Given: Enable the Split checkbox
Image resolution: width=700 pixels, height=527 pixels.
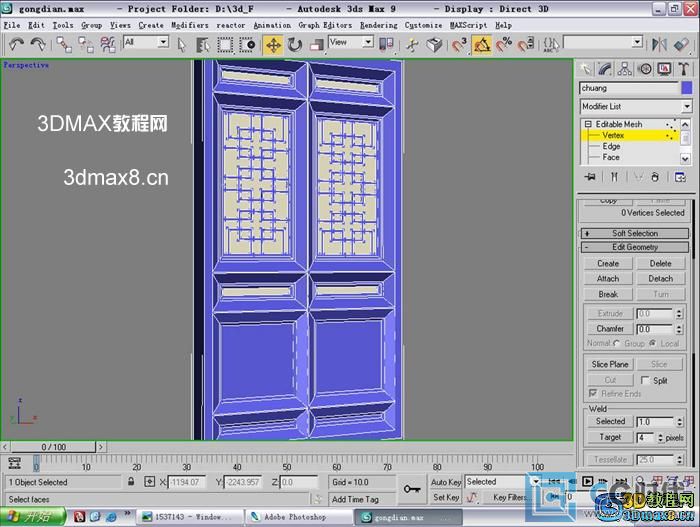Looking at the screenshot, I should (x=645, y=380).
